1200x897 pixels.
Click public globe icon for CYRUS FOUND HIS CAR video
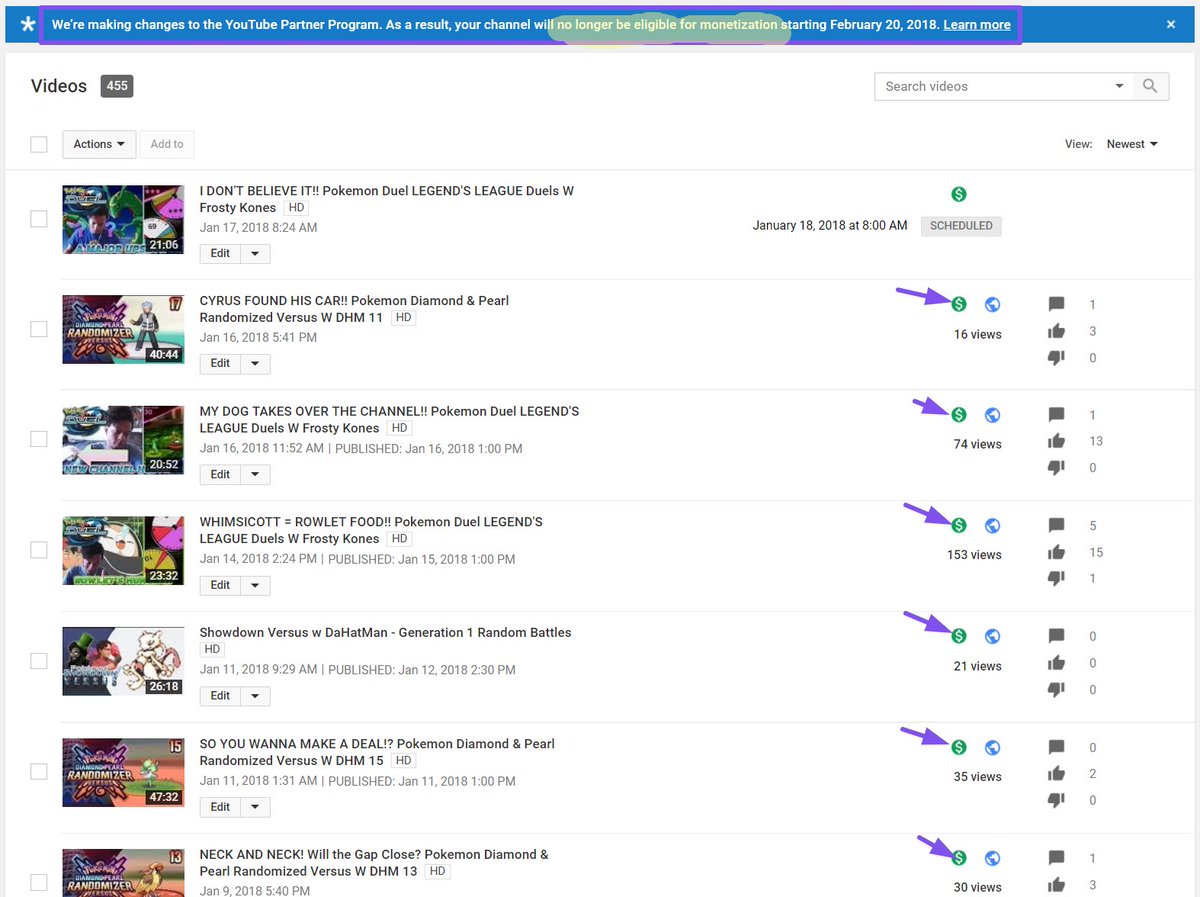(992, 304)
